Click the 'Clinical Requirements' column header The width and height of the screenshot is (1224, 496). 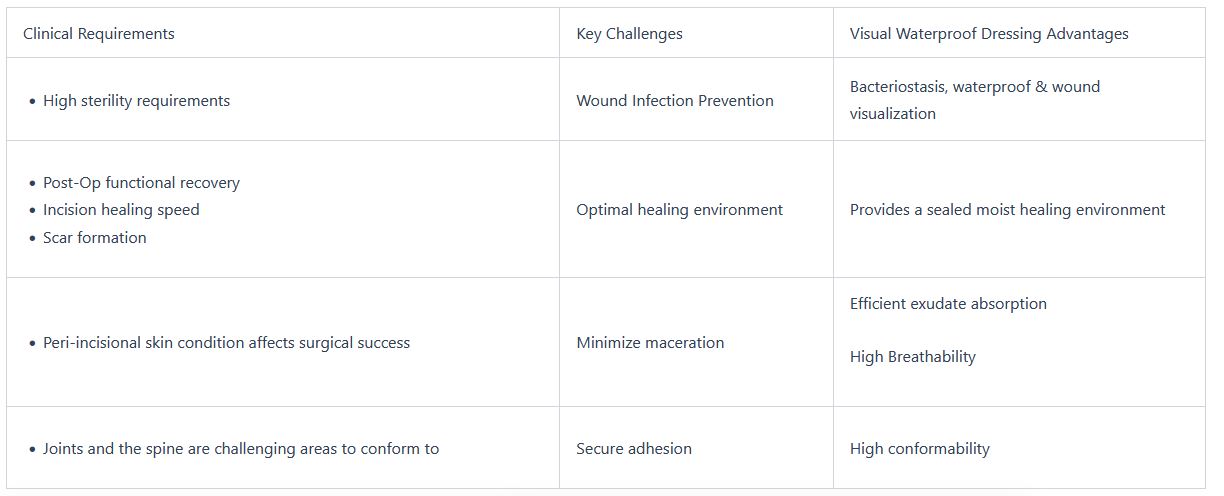[x=99, y=34]
